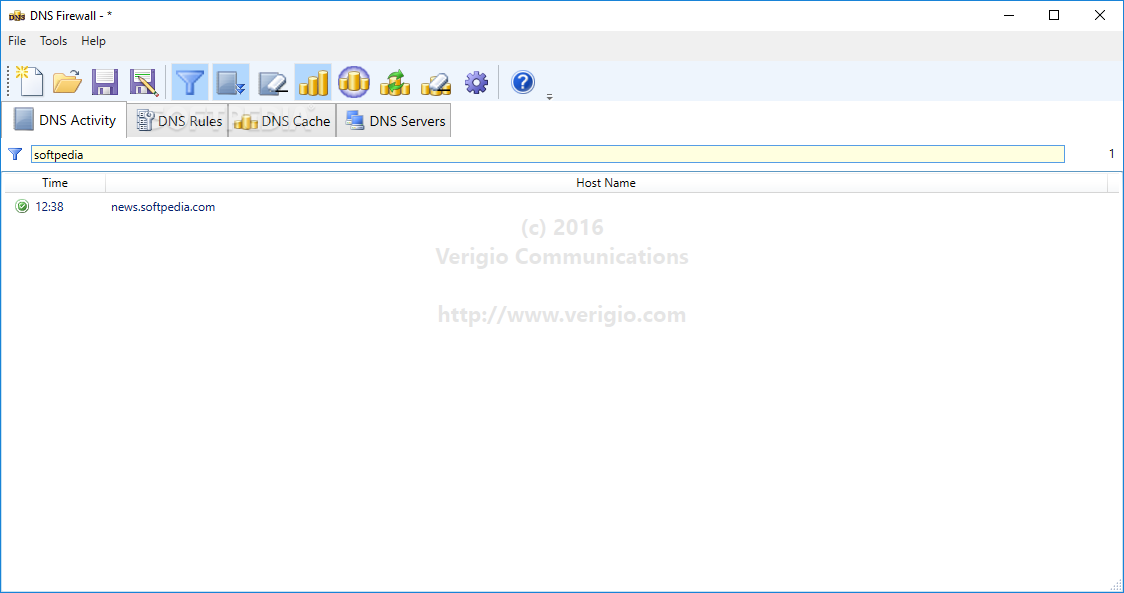Switch to the DNS Activity tab
The image size is (1124, 593).
point(65,120)
